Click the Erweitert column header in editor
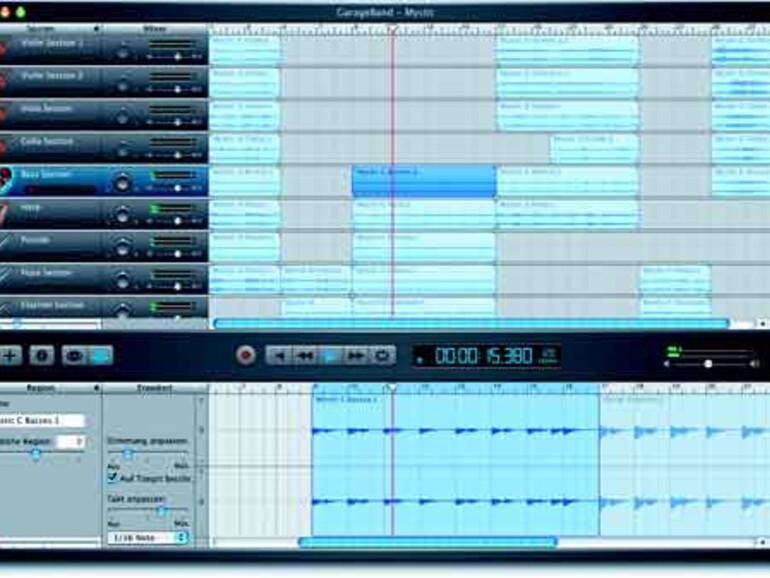 coord(155,388)
